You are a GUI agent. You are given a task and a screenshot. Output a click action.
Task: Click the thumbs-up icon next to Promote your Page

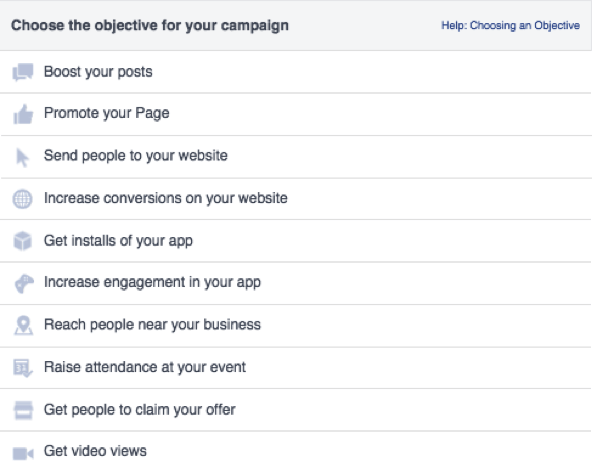(x=23, y=114)
